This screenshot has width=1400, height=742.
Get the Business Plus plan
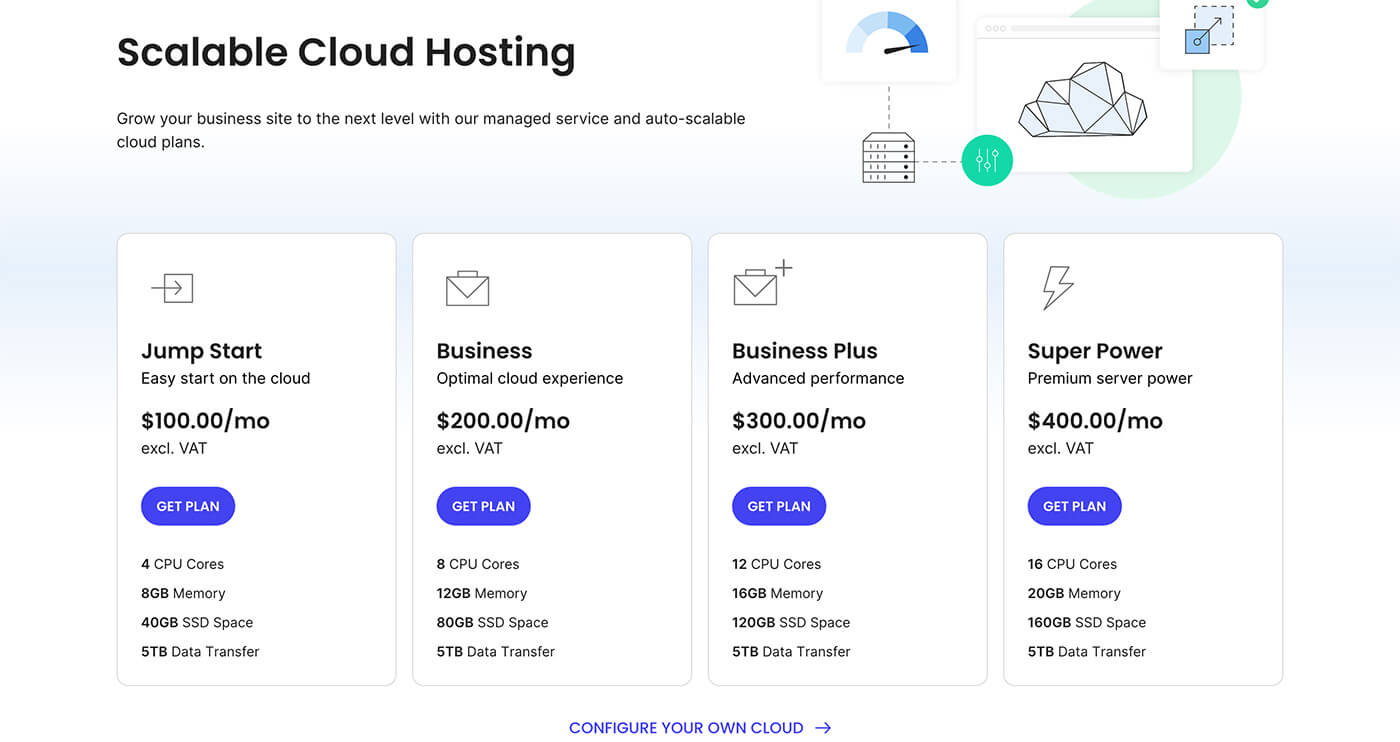(x=779, y=506)
